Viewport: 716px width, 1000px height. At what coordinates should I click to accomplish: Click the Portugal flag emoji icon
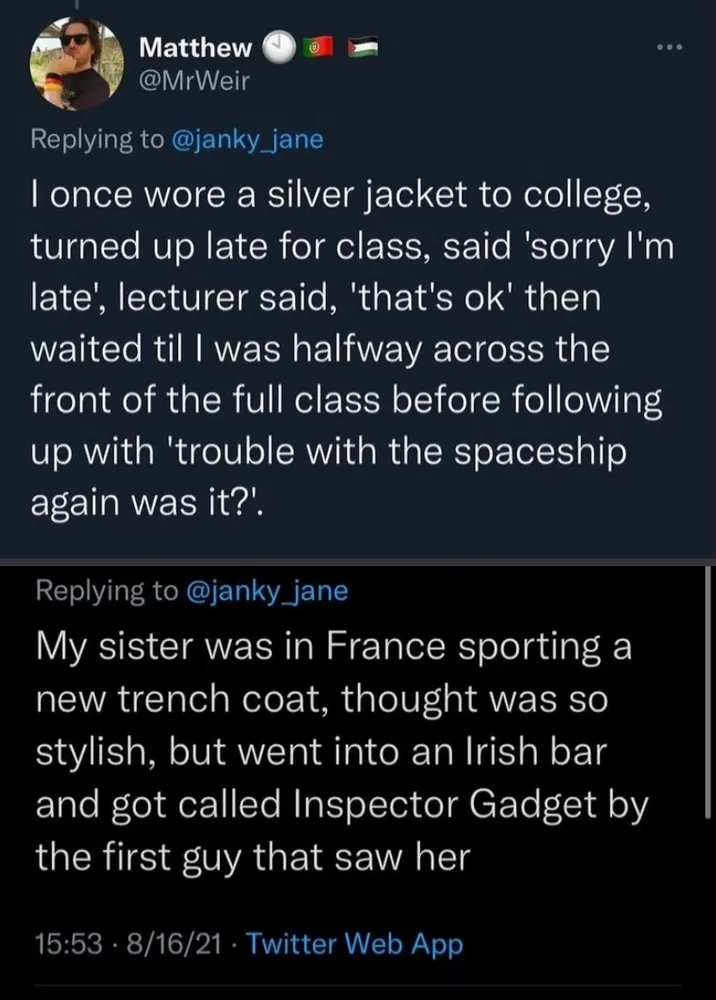coord(316,46)
